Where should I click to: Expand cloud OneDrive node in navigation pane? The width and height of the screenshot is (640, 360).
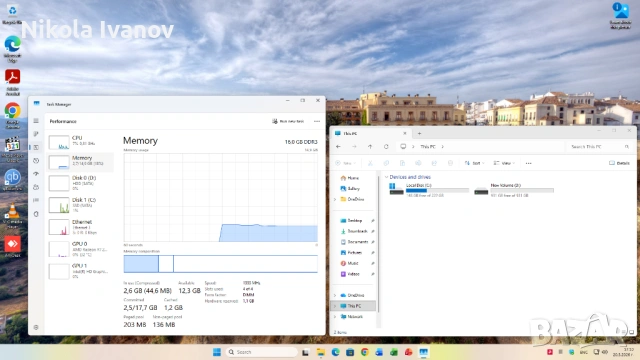click(336, 295)
